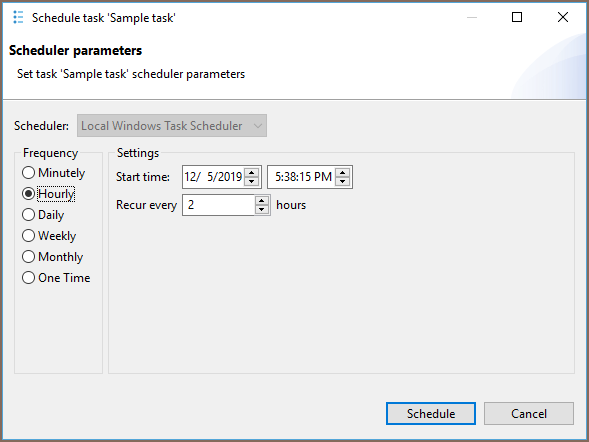This screenshot has width=589, height=442.
Task: Click the start date field 12/5/2019
Action: click(213, 176)
